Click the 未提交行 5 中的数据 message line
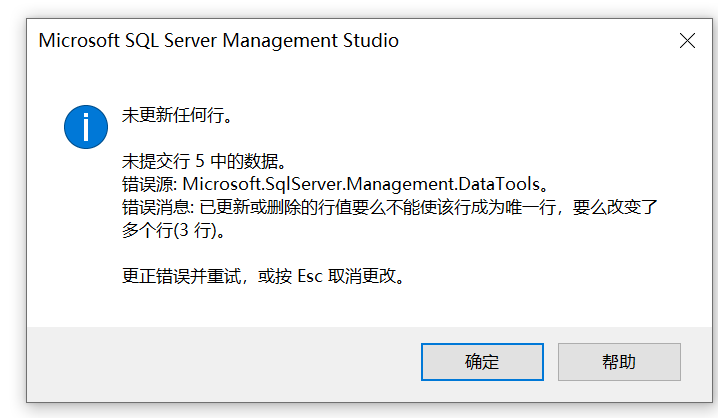The image size is (718, 418). pos(203,161)
